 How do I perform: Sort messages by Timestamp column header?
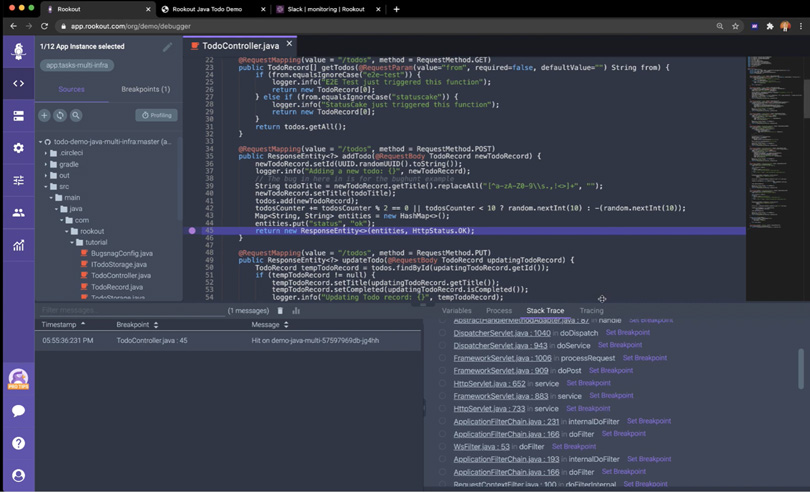coord(63,325)
